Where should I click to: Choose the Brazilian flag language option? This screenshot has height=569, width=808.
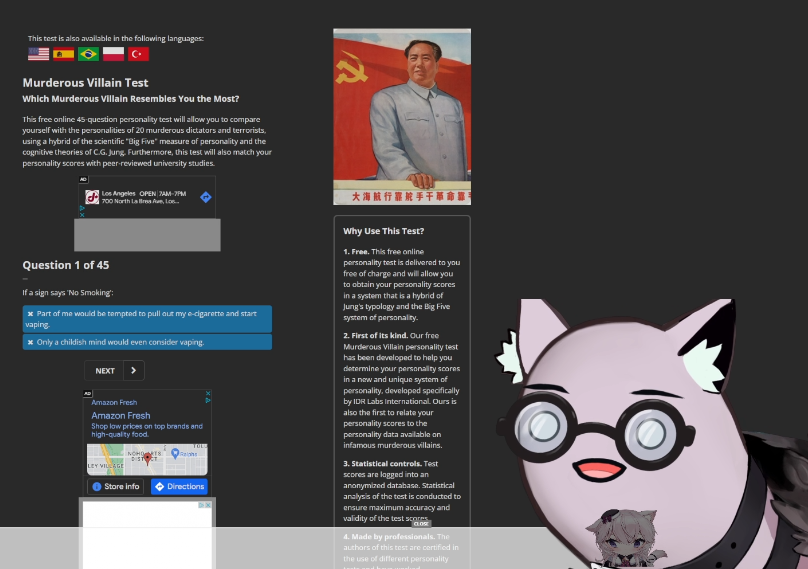click(x=88, y=54)
